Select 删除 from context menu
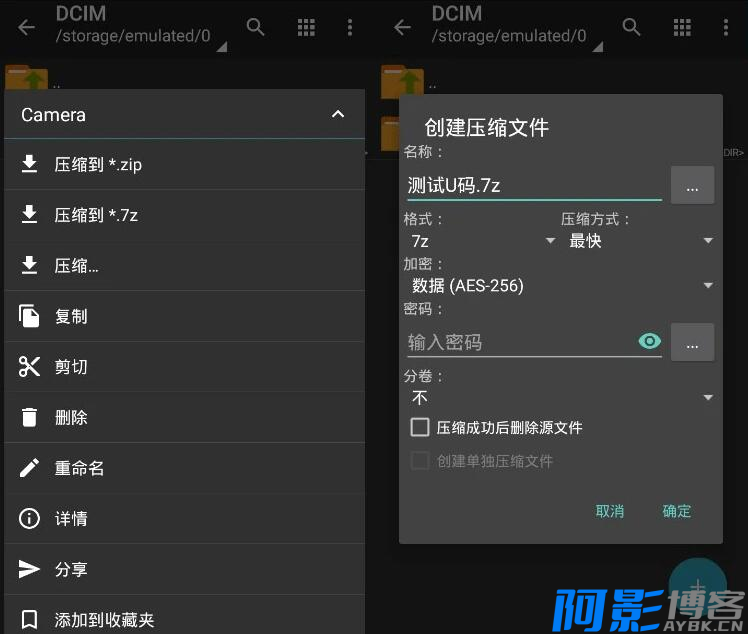This screenshot has height=634, width=748. pyautogui.click(x=184, y=417)
